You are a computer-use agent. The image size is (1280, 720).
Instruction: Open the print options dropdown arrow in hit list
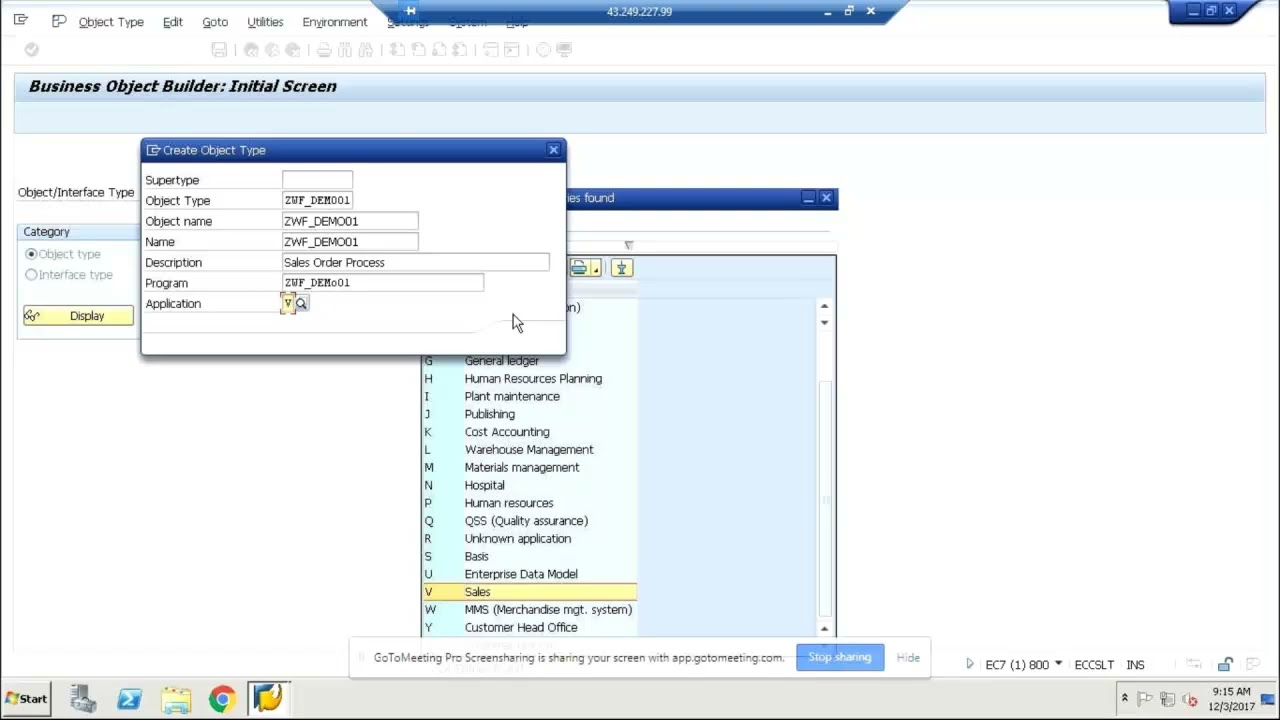pos(595,269)
